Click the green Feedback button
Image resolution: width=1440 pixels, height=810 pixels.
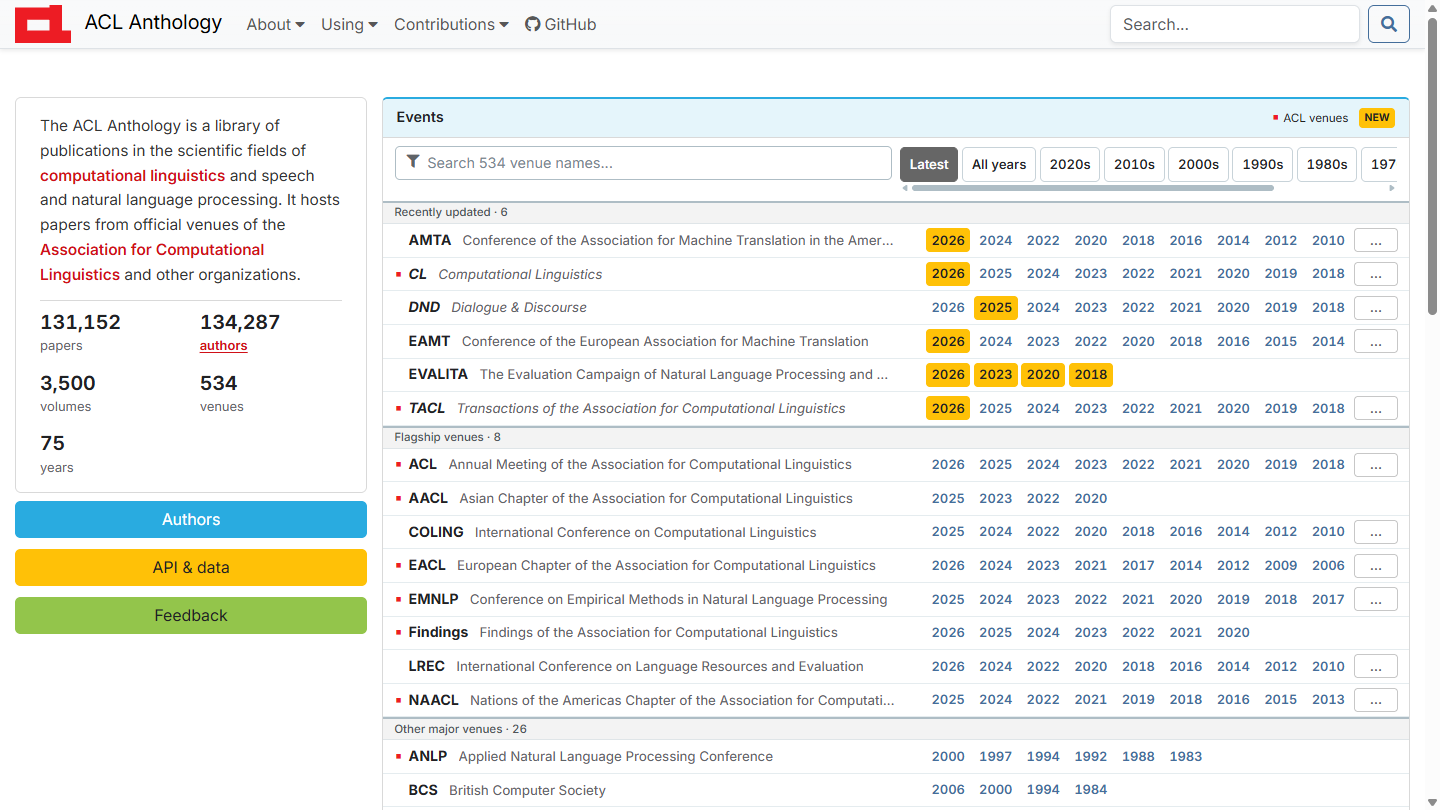click(x=191, y=616)
